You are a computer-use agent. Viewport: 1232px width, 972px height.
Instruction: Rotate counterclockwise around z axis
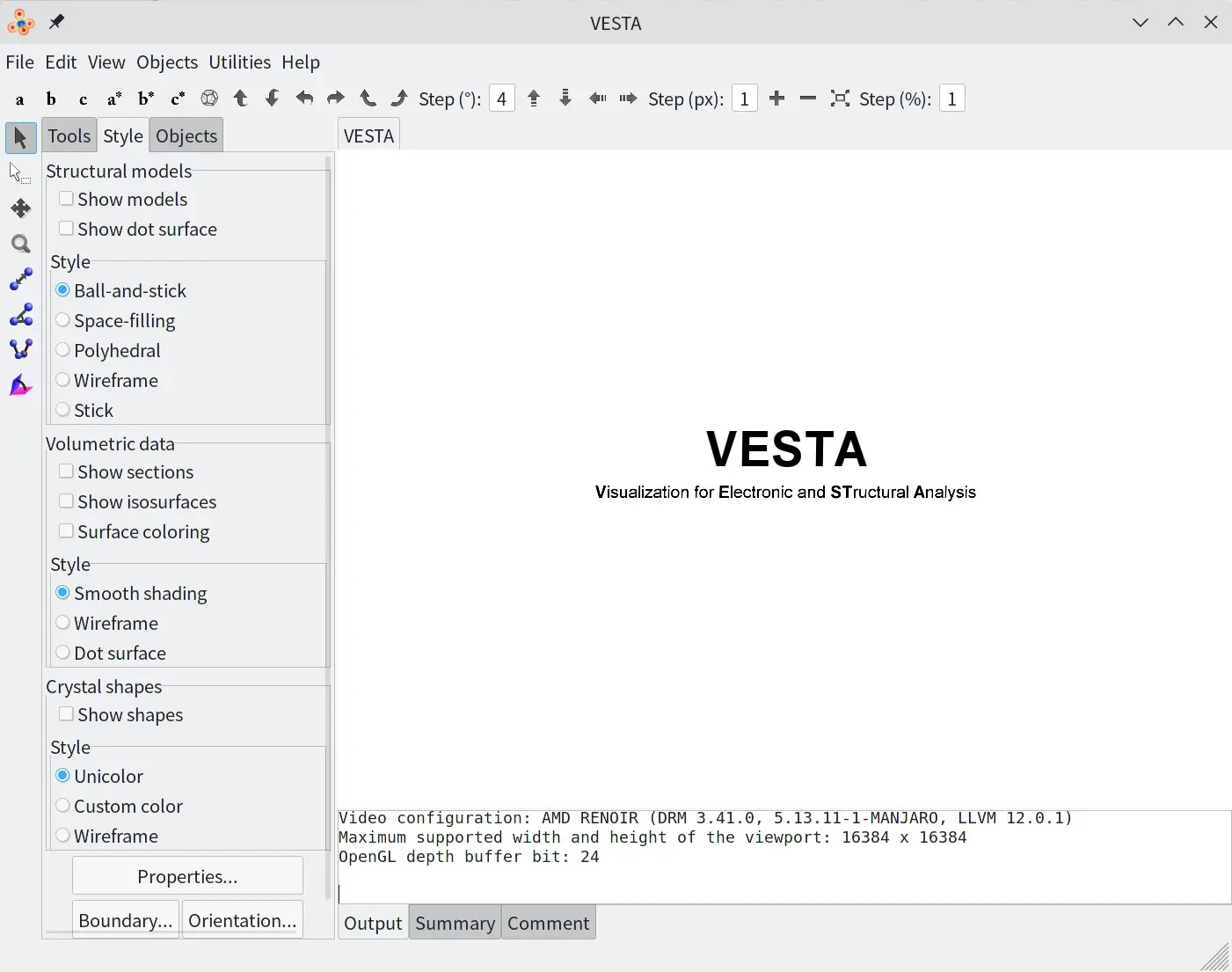pos(368,99)
